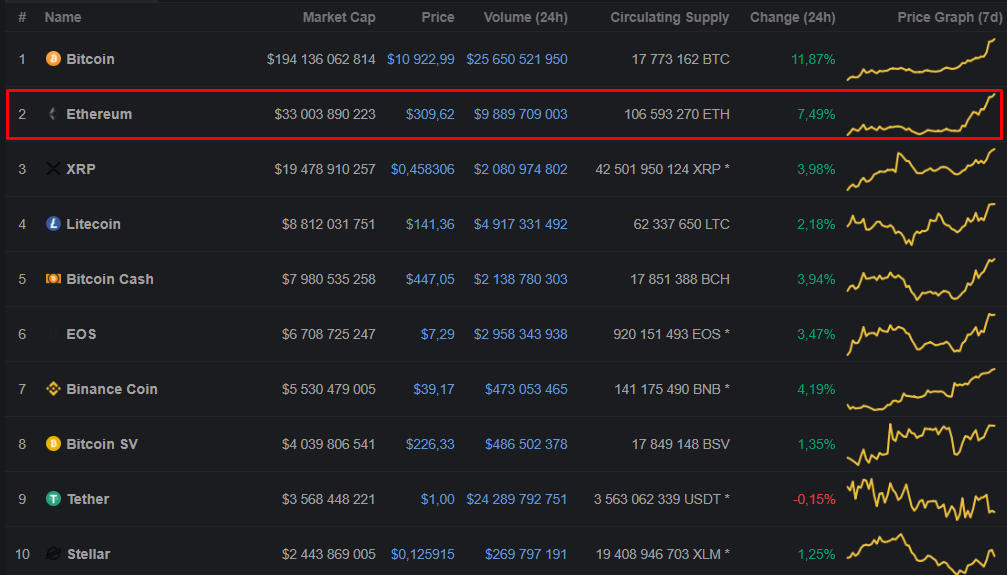Click XRP price $0,458306

tap(423, 169)
